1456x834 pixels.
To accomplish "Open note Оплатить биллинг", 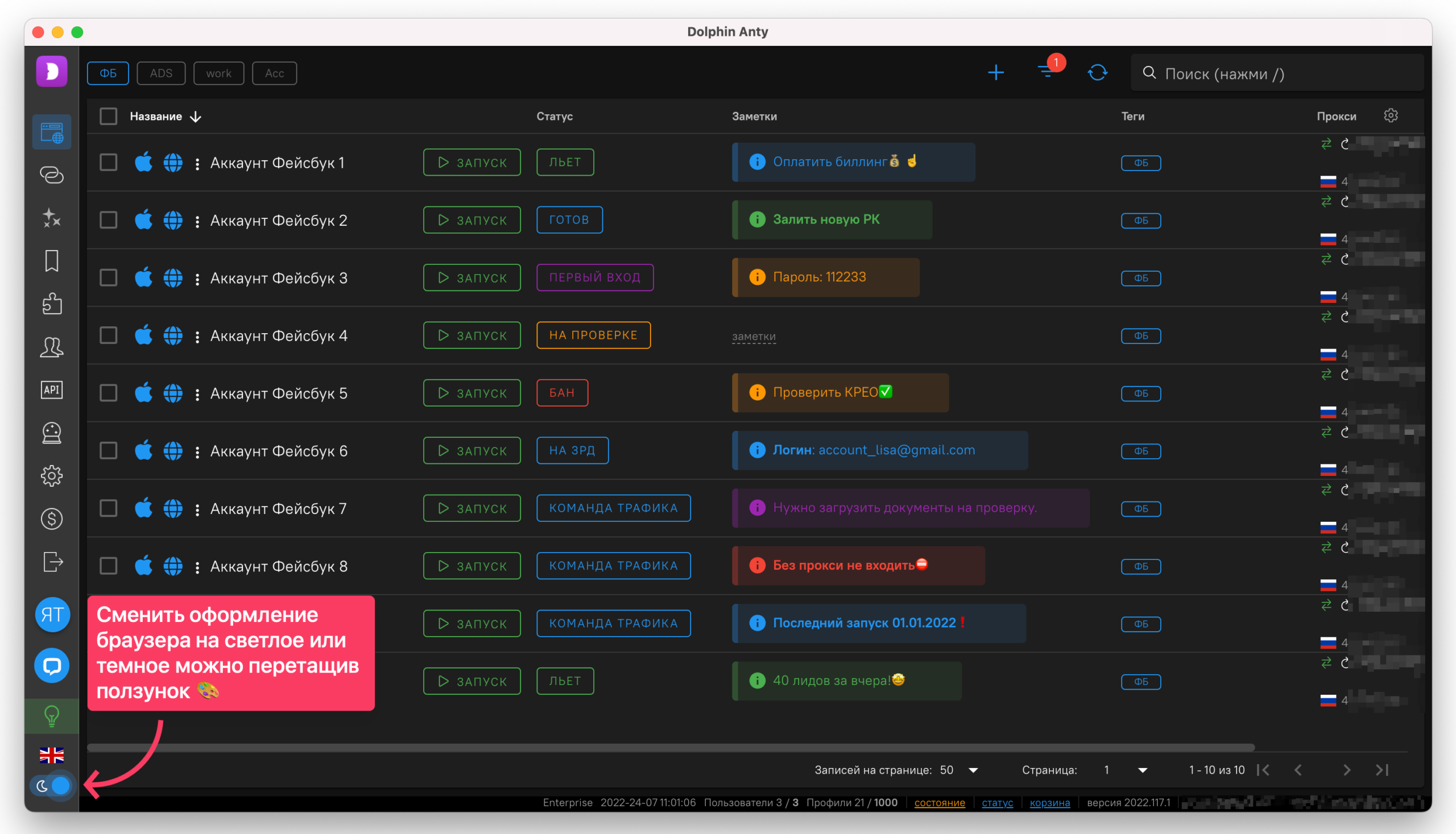I will click(853, 162).
